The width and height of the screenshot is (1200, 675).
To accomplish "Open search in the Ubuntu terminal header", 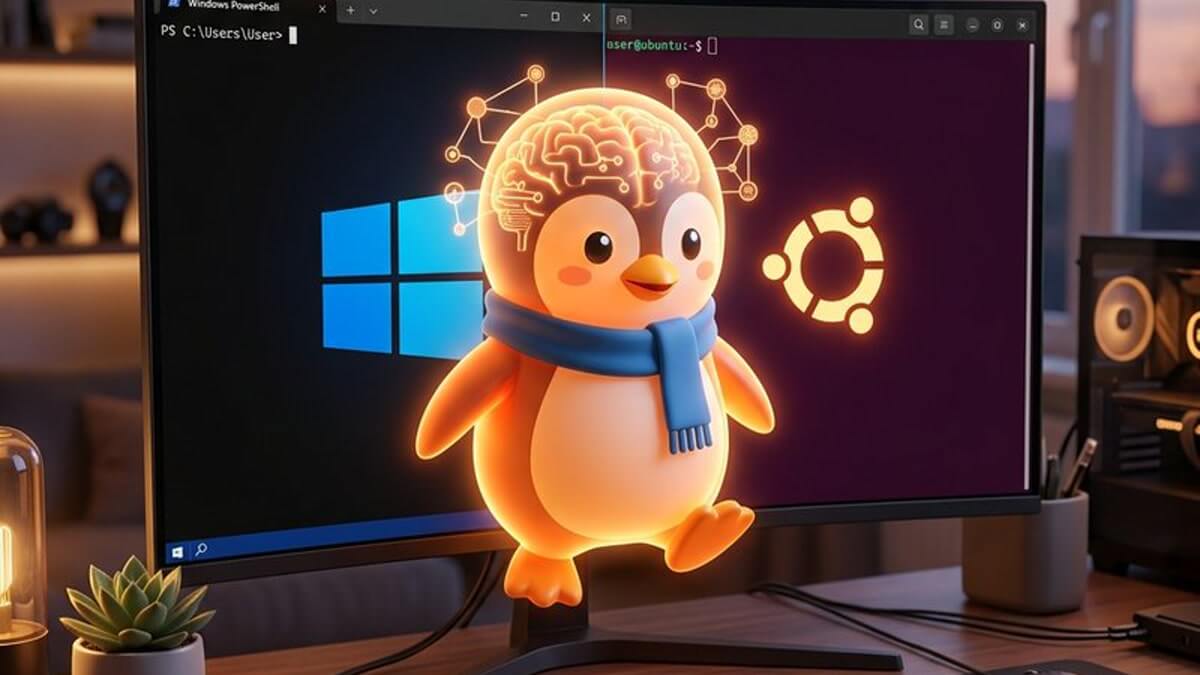I will 919,24.
